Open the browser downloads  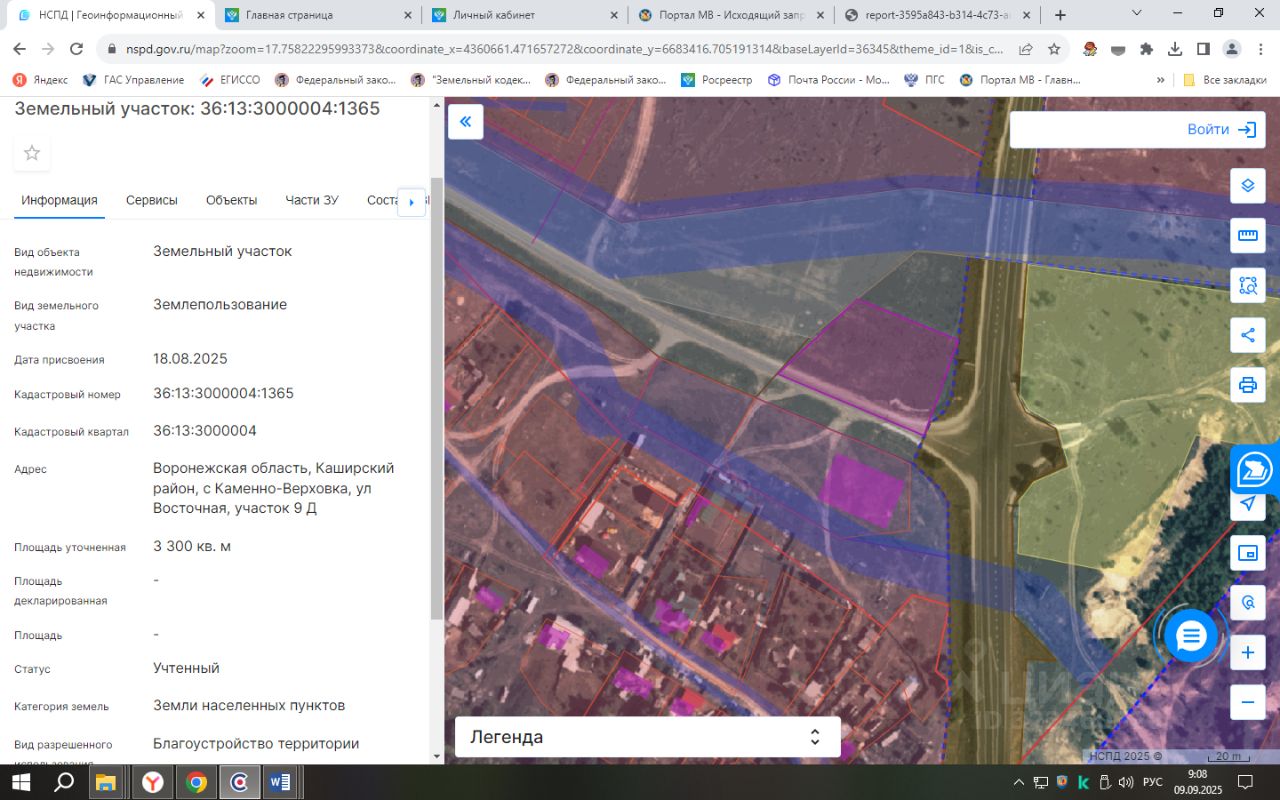(1175, 49)
